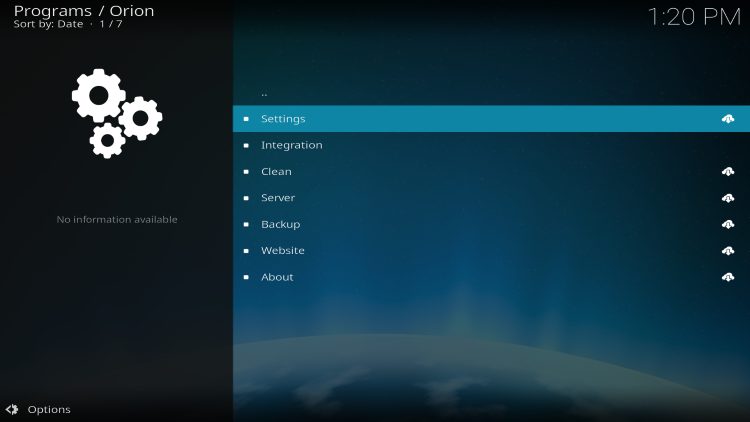Click the bullet marker beside About
The image size is (750, 422).
246,277
